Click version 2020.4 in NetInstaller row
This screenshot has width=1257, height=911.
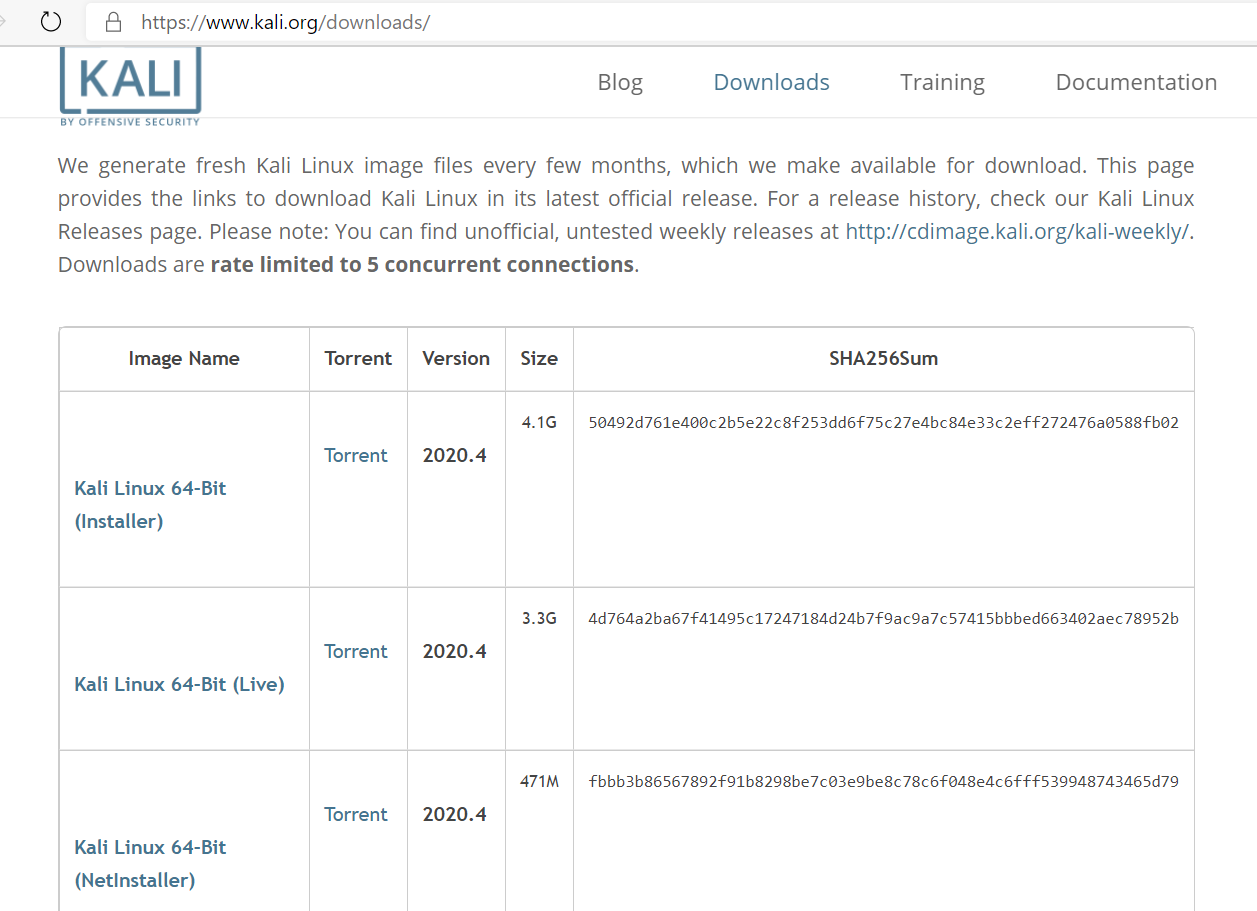[455, 814]
